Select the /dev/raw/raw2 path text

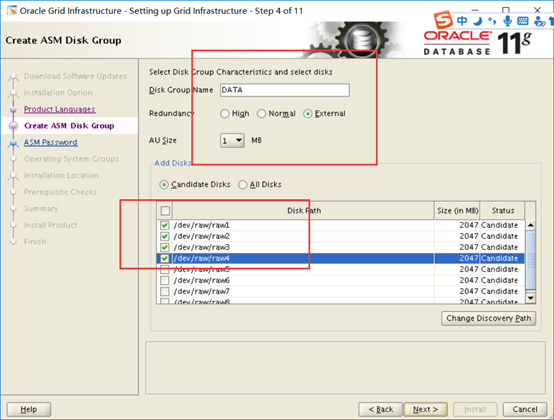(x=201, y=236)
